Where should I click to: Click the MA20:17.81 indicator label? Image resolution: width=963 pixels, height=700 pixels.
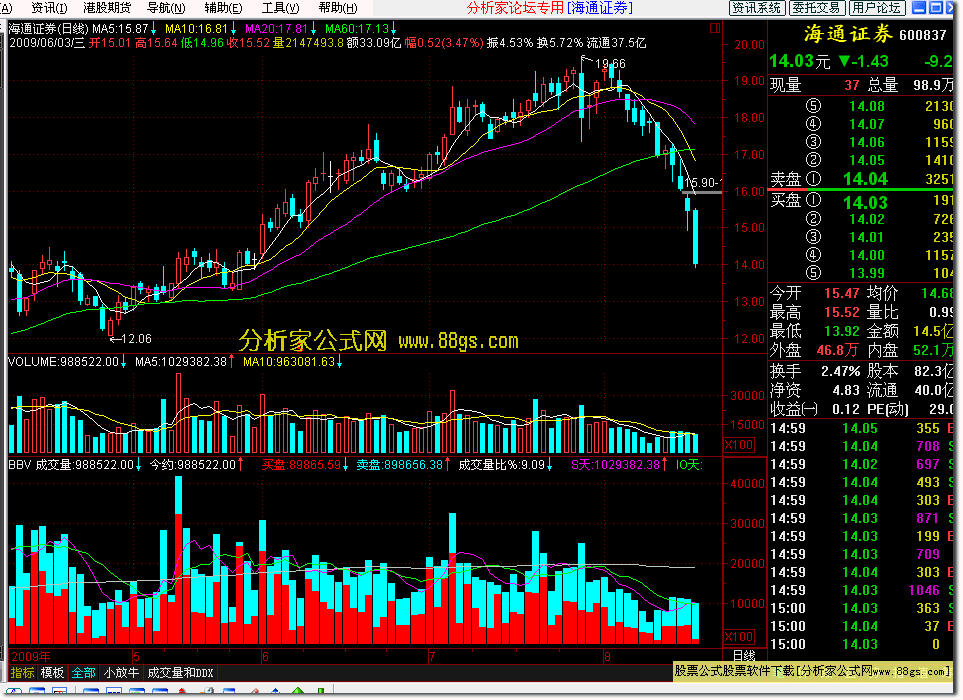(276, 29)
